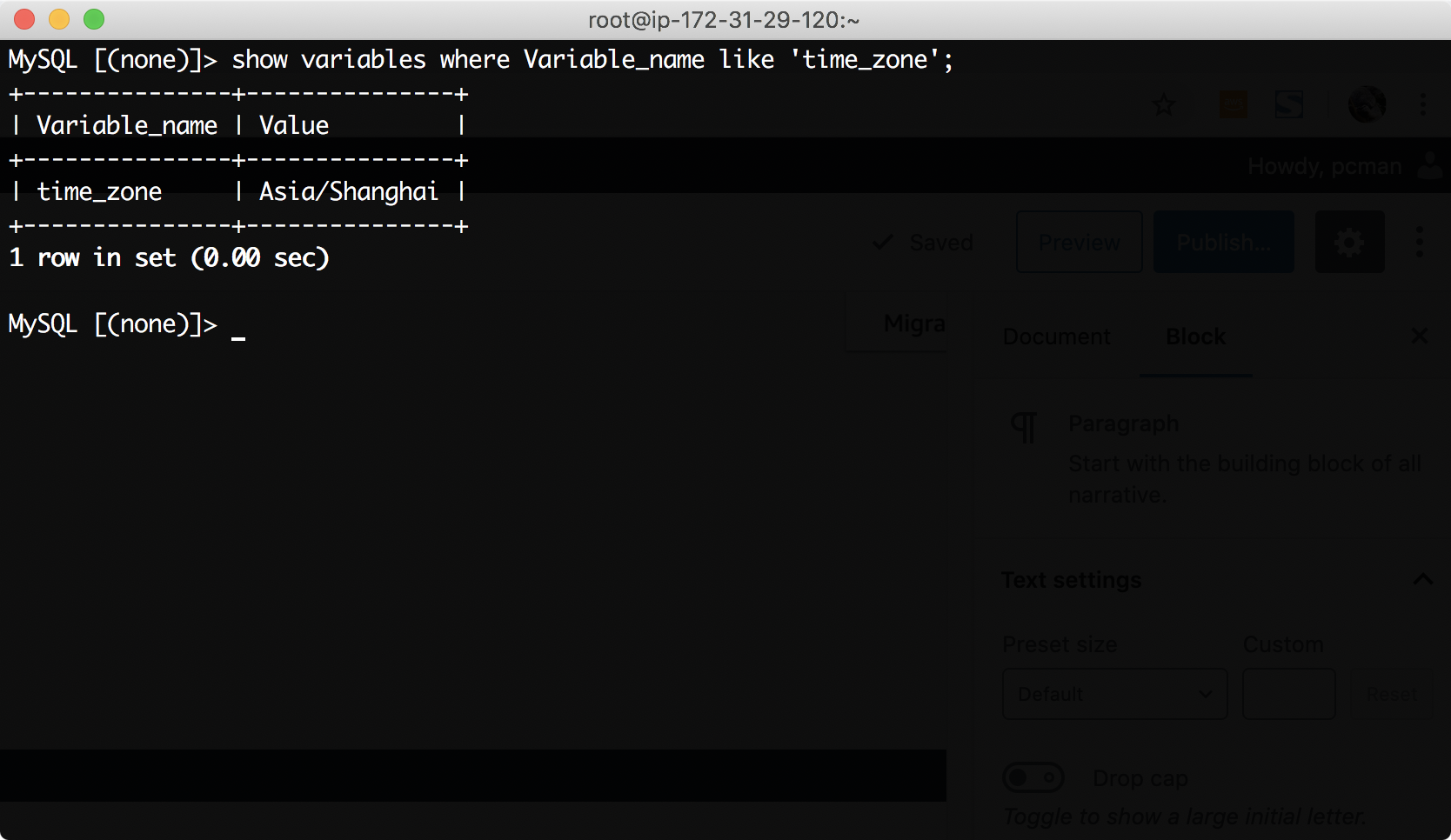Close the block settings sidebar
This screenshot has height=840, width=1451.
1419,336
